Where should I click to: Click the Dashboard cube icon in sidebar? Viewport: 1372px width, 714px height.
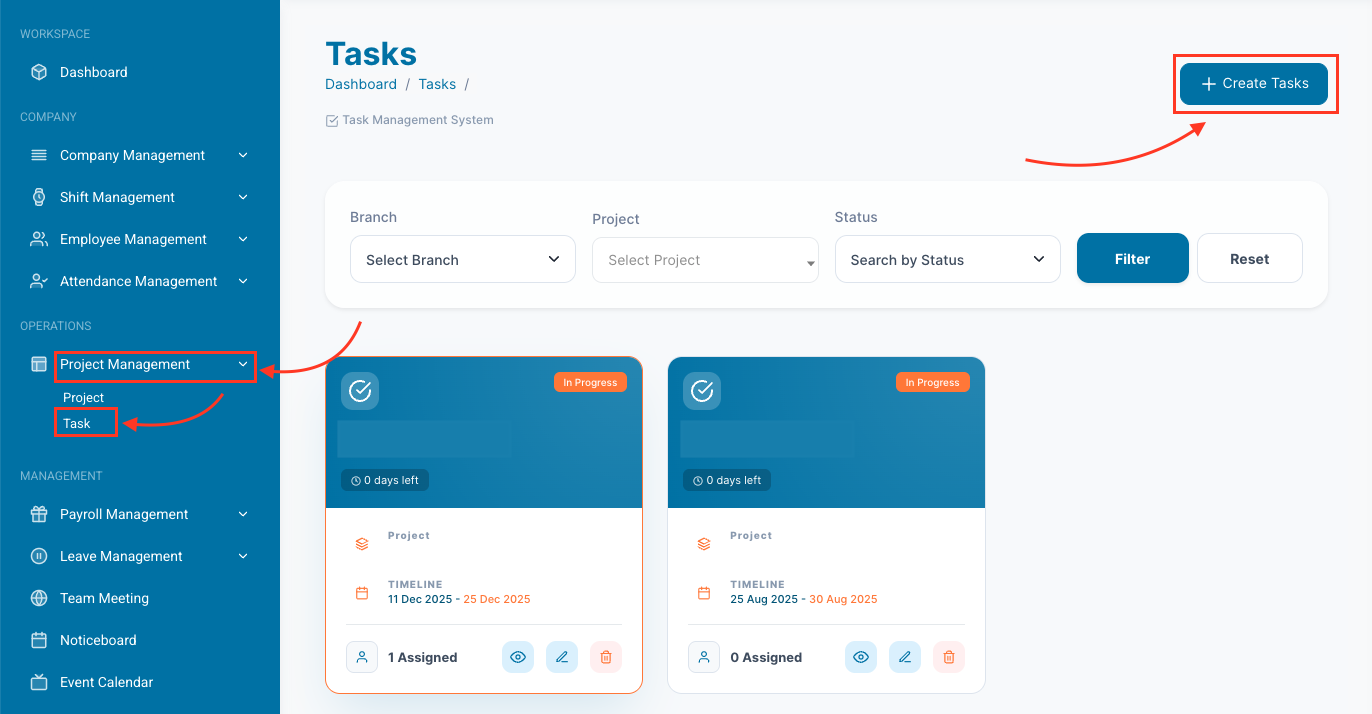pos(39,72)
